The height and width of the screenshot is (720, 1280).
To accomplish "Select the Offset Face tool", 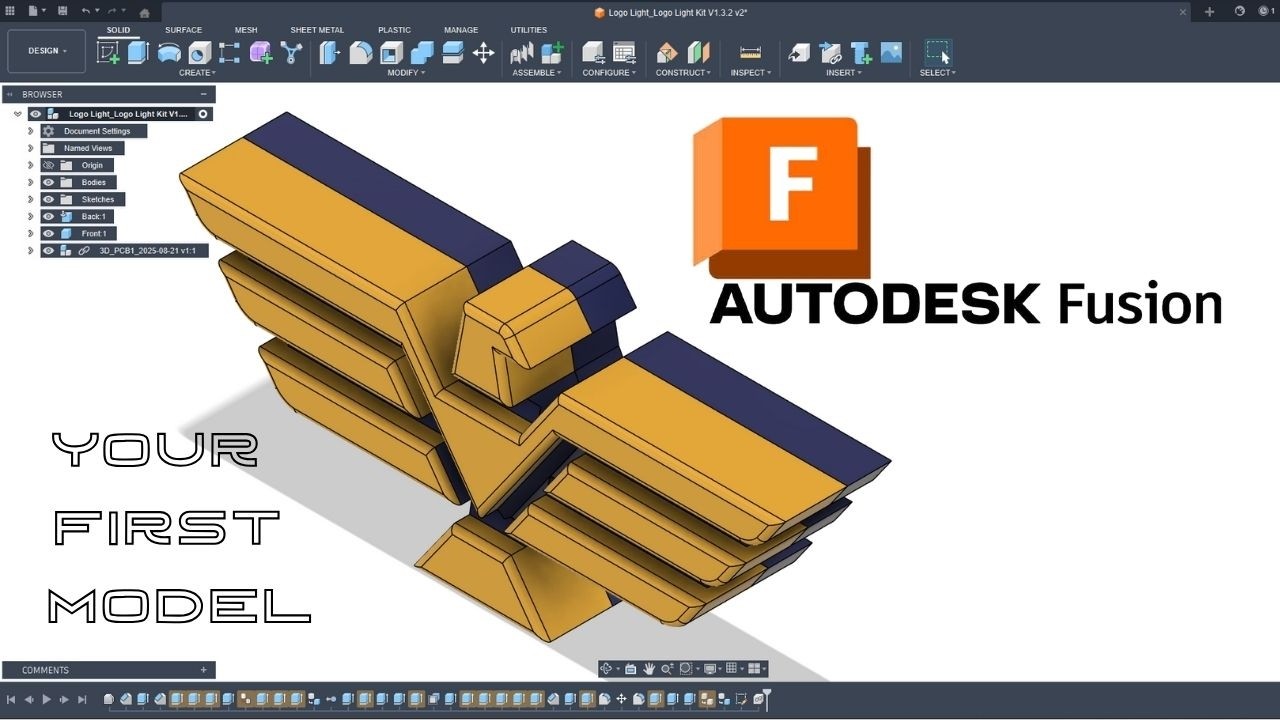I will pos(452,52).
